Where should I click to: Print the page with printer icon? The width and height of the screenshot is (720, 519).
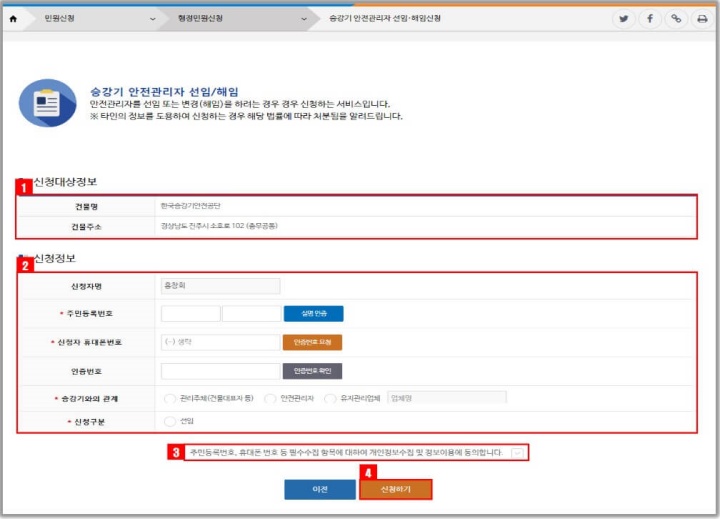point(702,19)
